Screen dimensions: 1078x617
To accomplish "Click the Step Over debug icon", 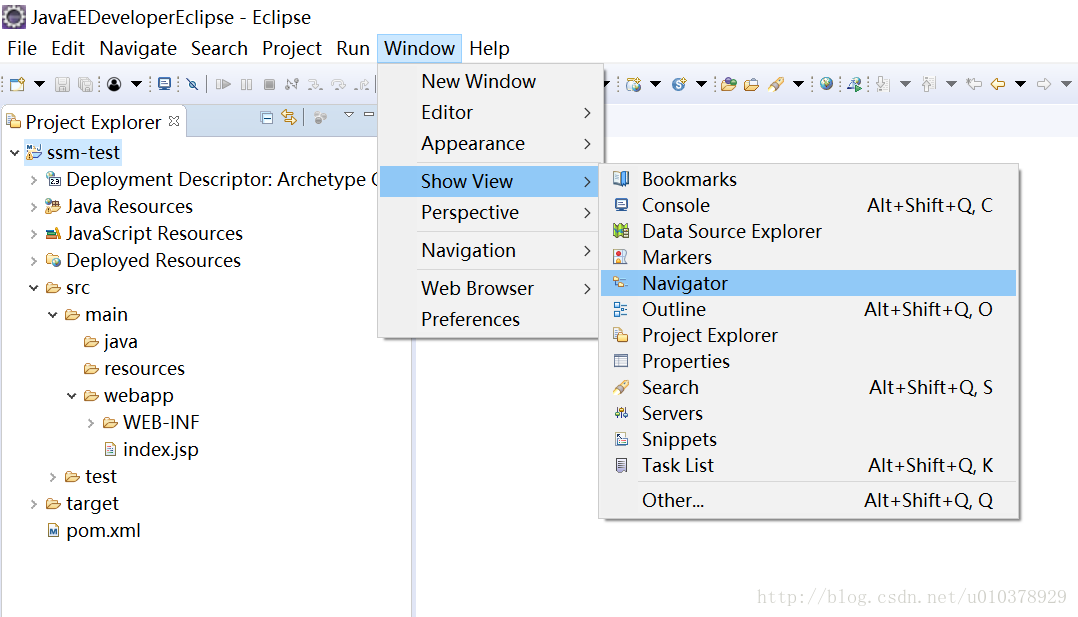I will pos(338,85).
